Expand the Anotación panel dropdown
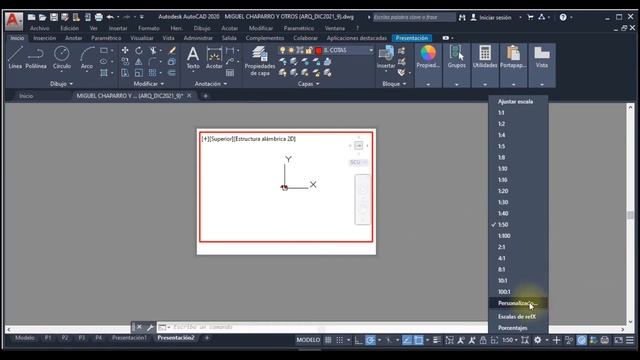640x360 pixels. 211,84
